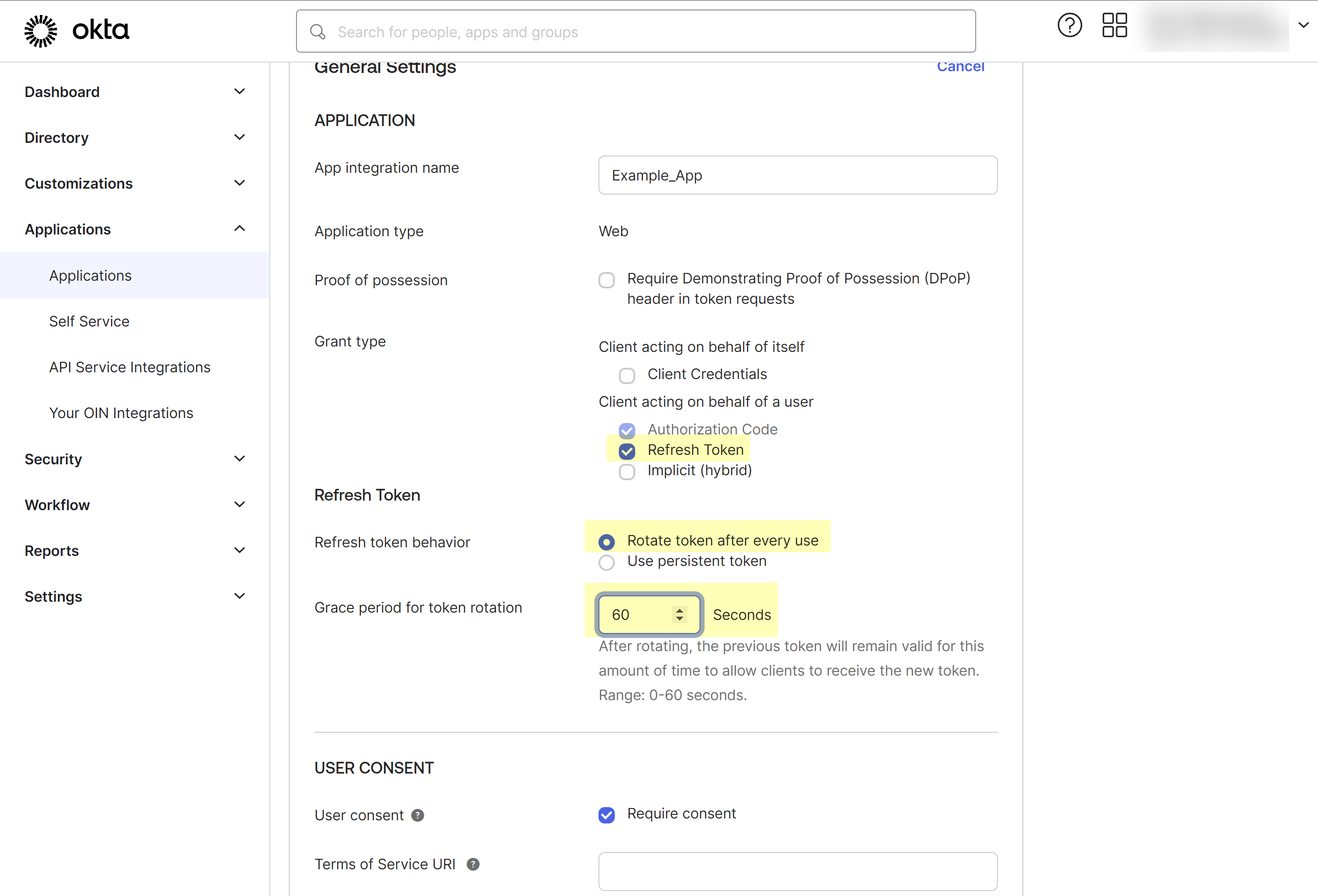The height and width of the screenshot is (896, 1318).
Task: Open Self Service from the sidebar
Action: pyautogui.click(x=89, y=321)
